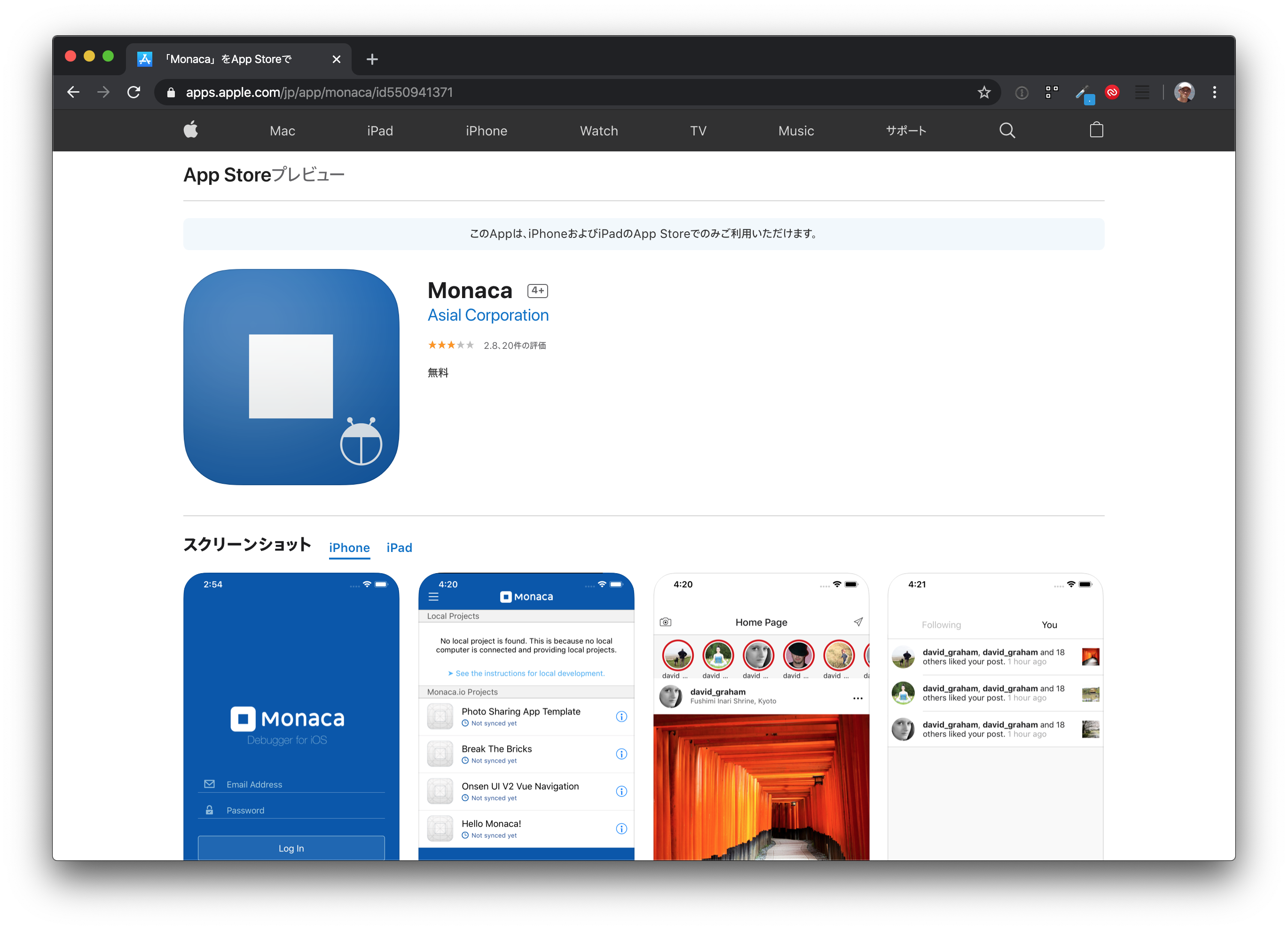Click the 2.8、20件の評価 rating text
Screen dimensions: 1288x930
tap(515, 346)
